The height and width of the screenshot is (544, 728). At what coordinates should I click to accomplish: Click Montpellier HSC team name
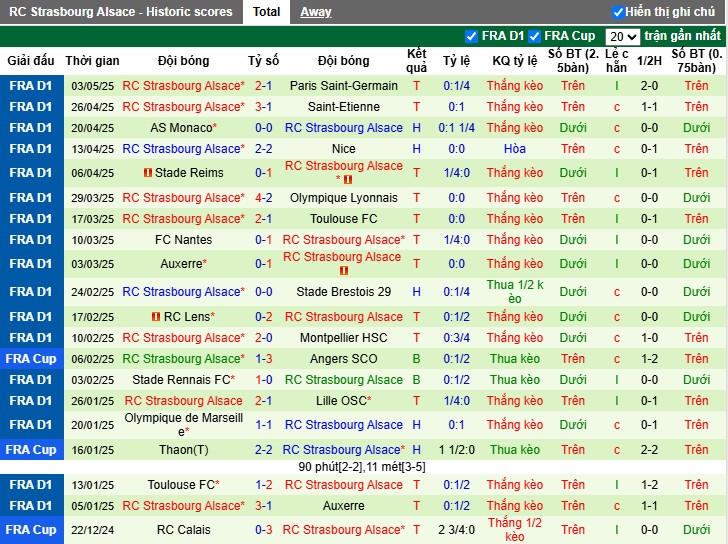(344, 338)
